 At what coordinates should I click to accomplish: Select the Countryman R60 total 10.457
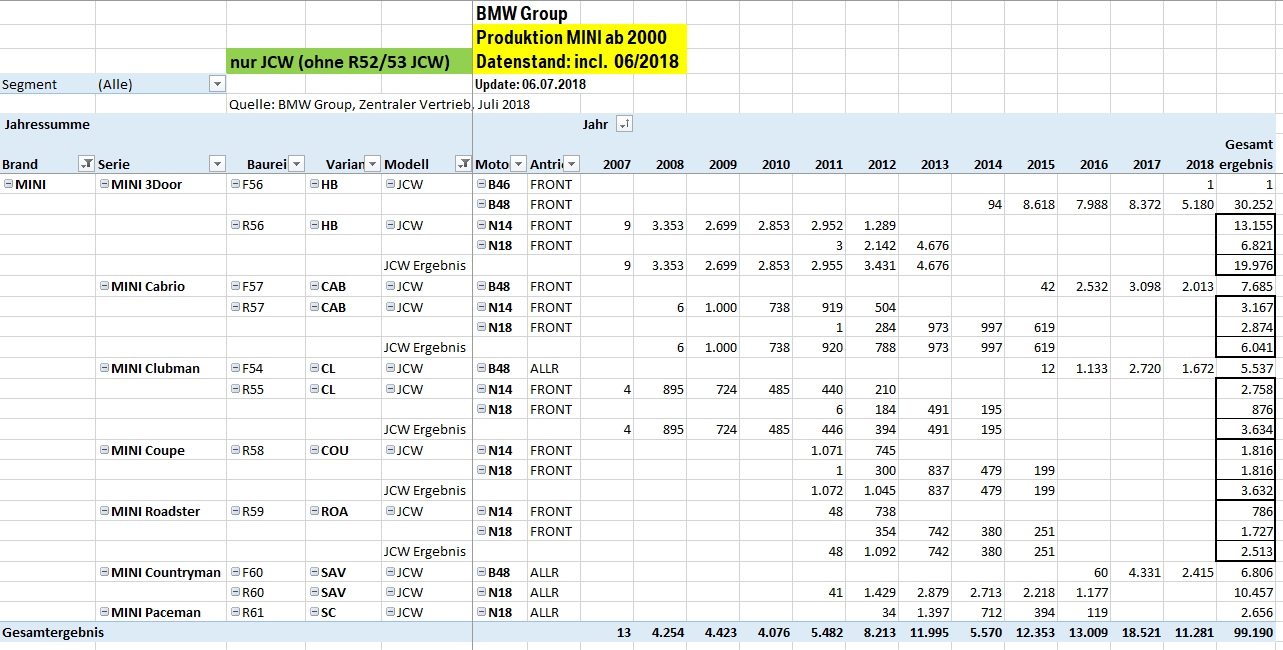click(1253, 592)
